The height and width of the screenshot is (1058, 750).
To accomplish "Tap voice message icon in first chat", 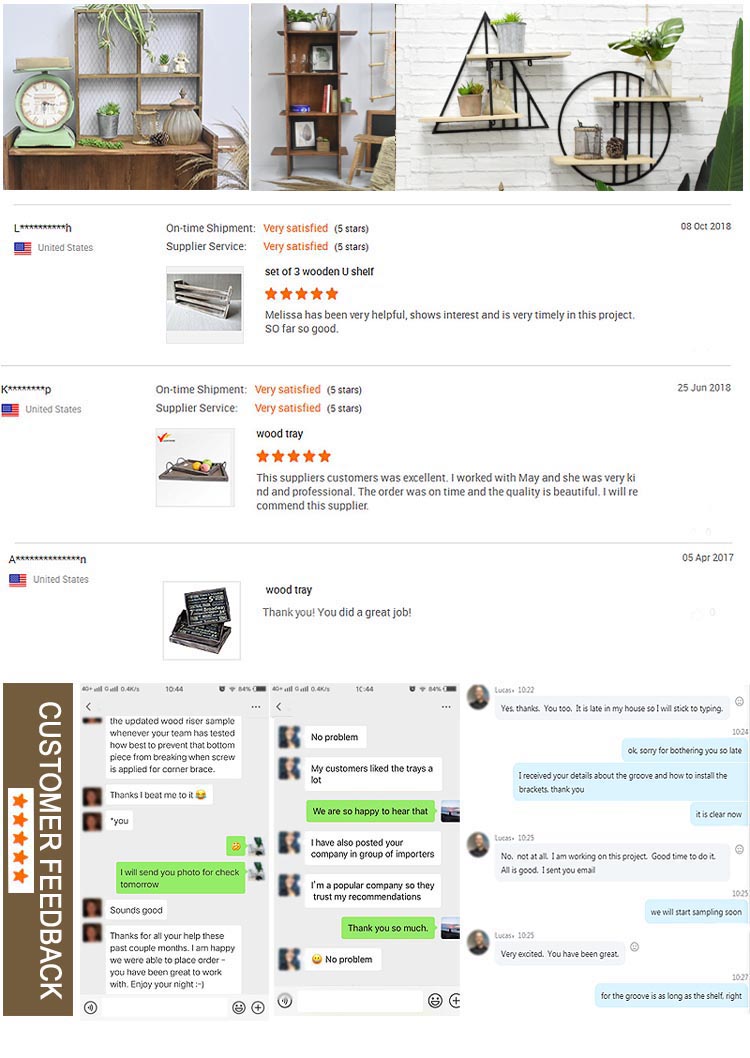I will tap(90, 1007).
